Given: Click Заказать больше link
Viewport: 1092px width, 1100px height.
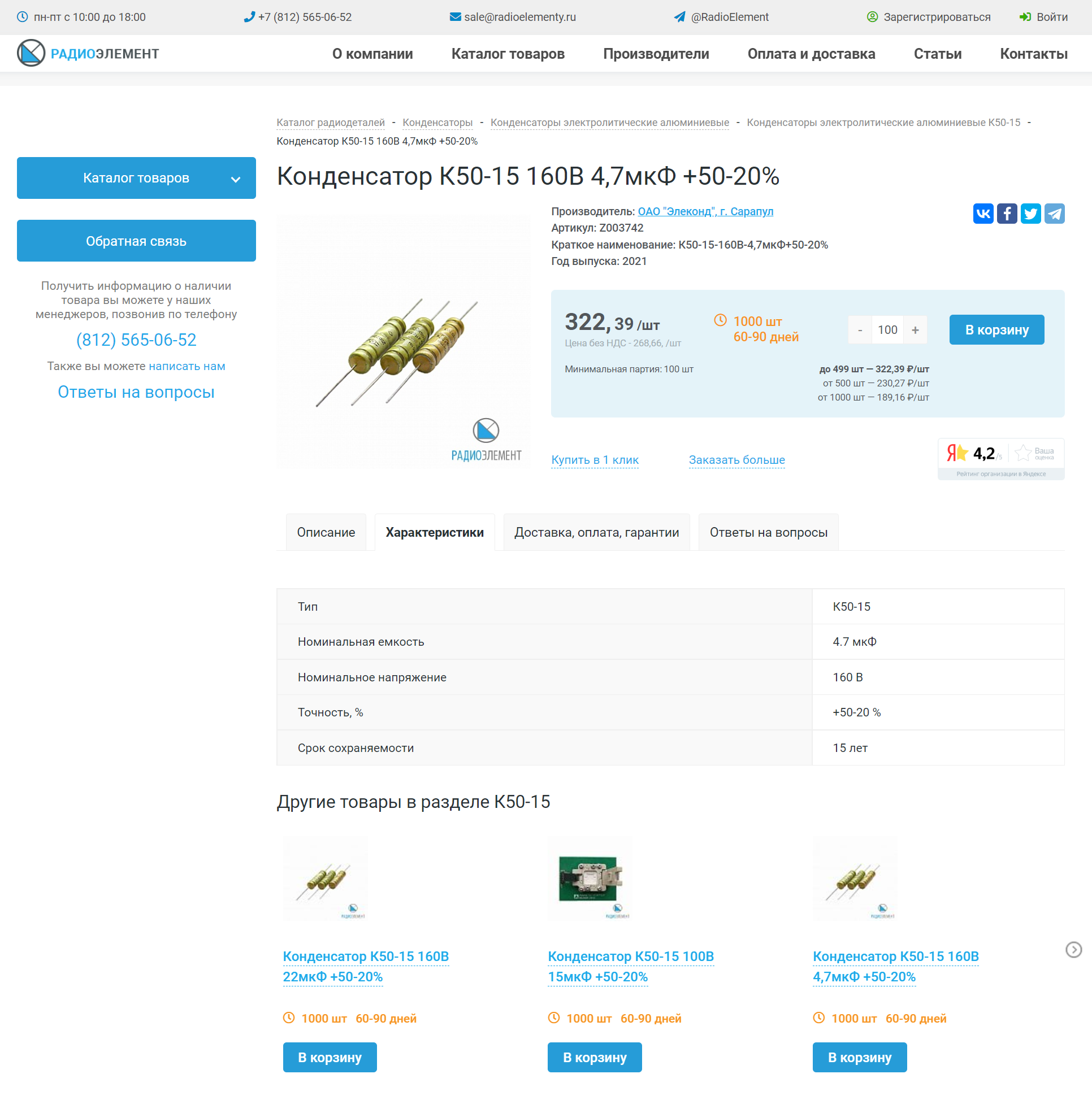Looking at the screenshot, I should click(736, 459).
